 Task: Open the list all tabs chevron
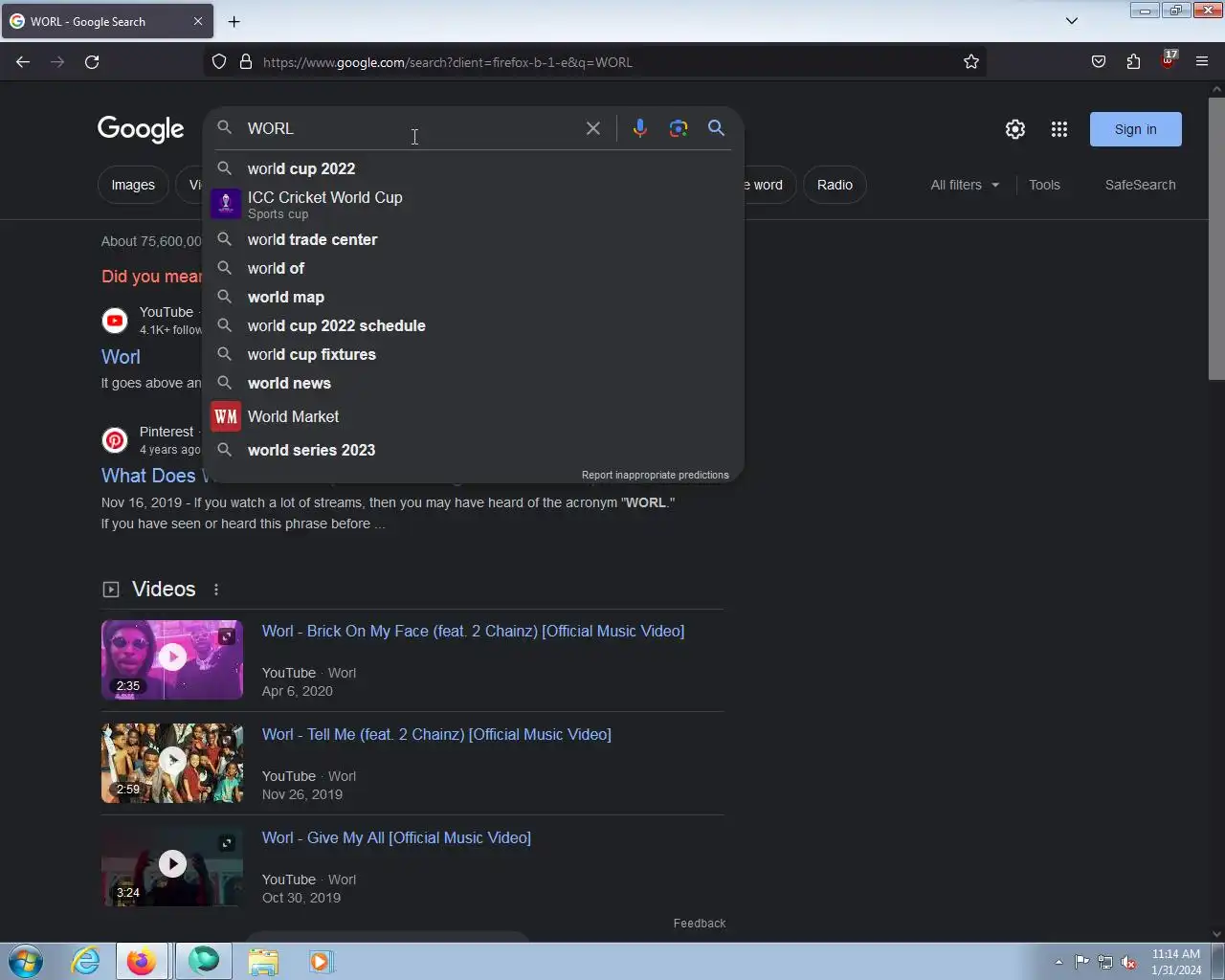coord(1072,21)
